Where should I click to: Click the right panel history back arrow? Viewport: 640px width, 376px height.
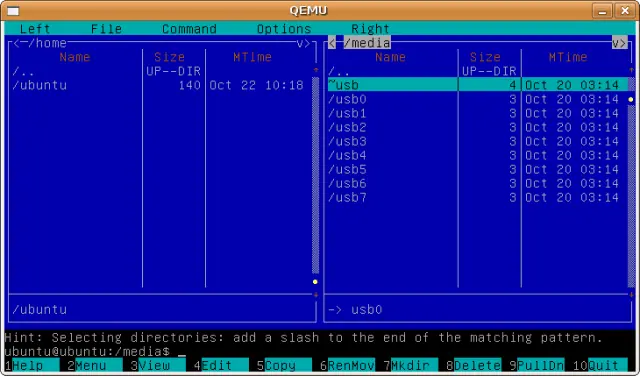[332, 43]
